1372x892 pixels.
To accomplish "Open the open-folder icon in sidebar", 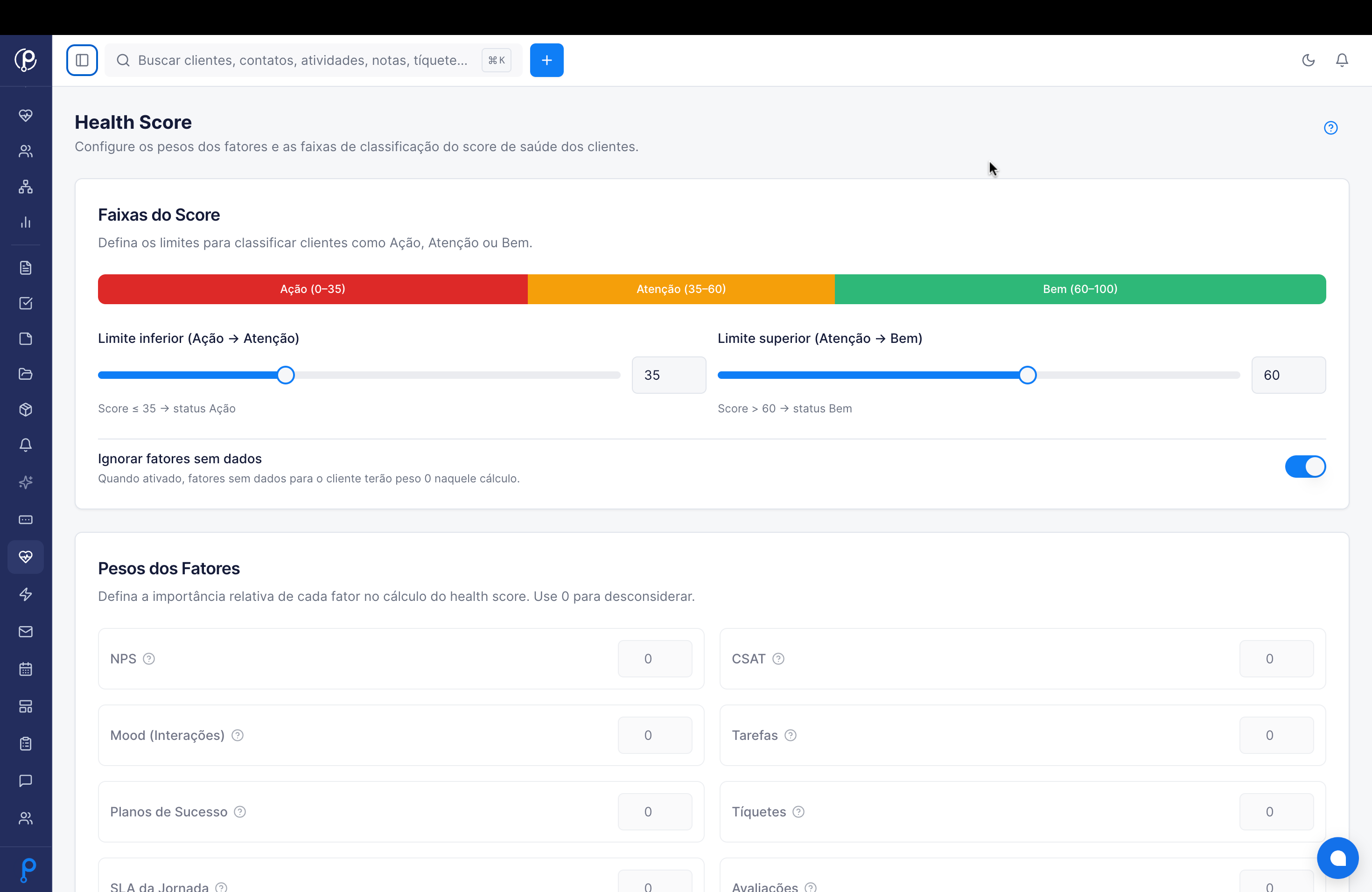I will tap(25, 375).
